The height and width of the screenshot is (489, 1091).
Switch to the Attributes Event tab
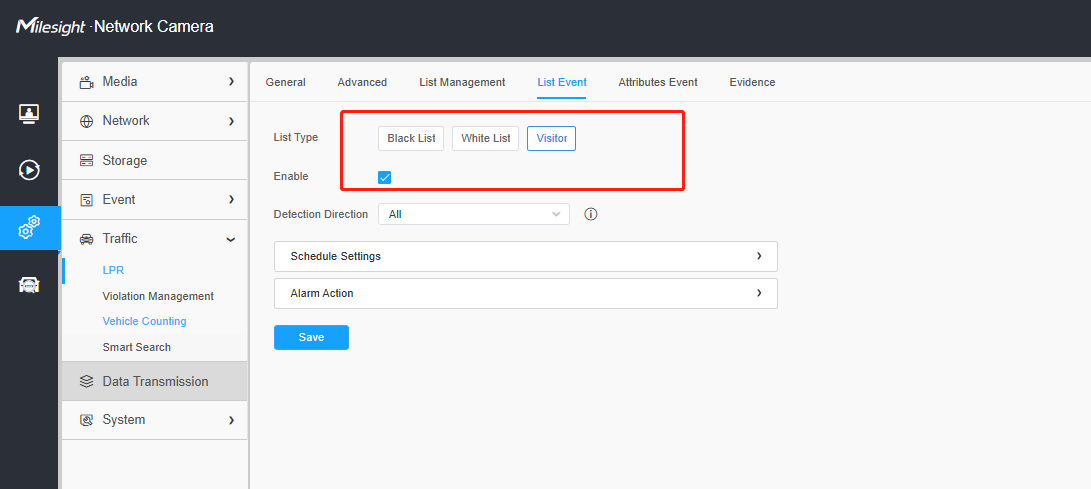click(x=658, y=82)
